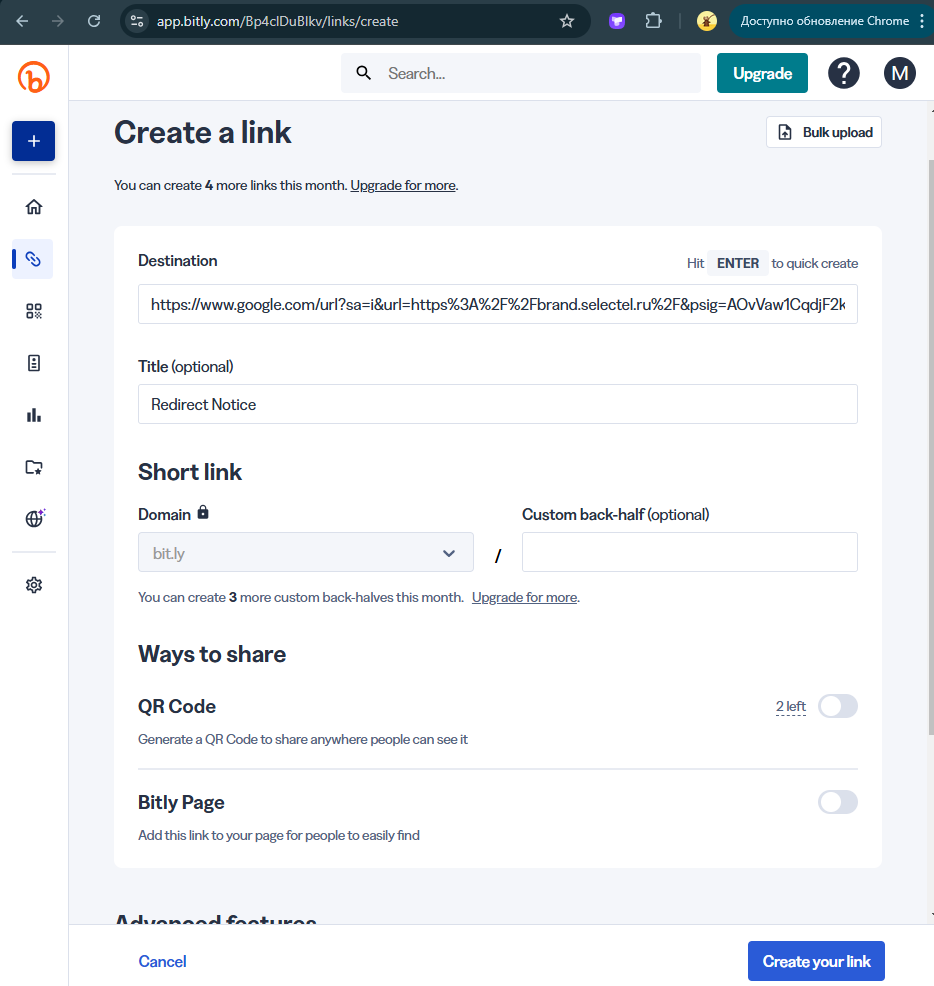
Task: Open Pages icon in sidebar
Action: pos(34,363)
